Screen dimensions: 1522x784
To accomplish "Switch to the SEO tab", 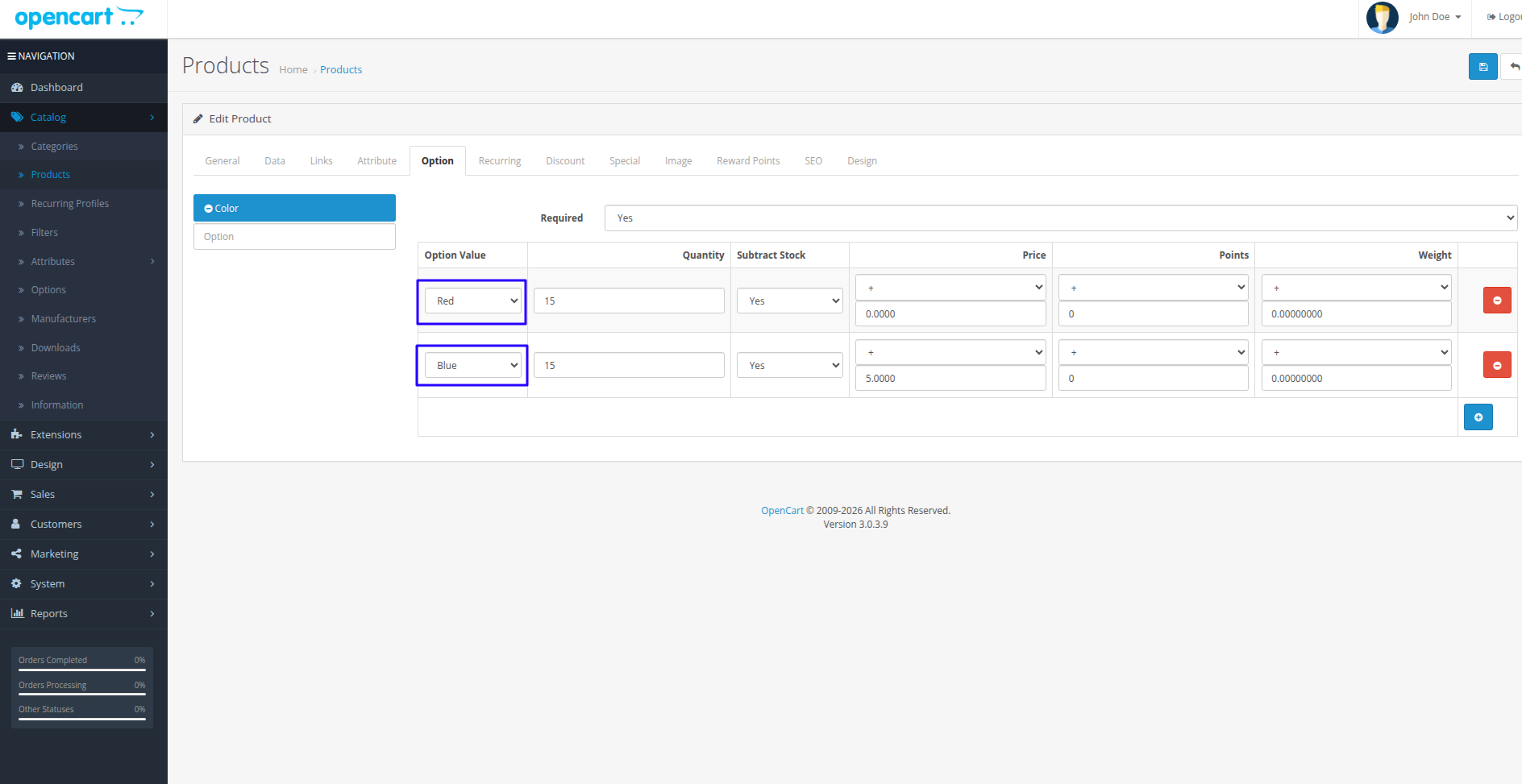I will tap(813, 161).
